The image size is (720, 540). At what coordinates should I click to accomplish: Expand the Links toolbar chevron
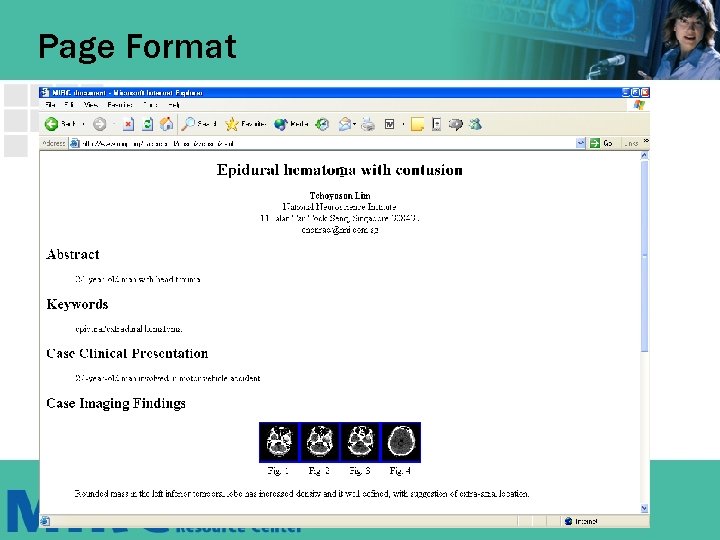(x=646, y=141)
